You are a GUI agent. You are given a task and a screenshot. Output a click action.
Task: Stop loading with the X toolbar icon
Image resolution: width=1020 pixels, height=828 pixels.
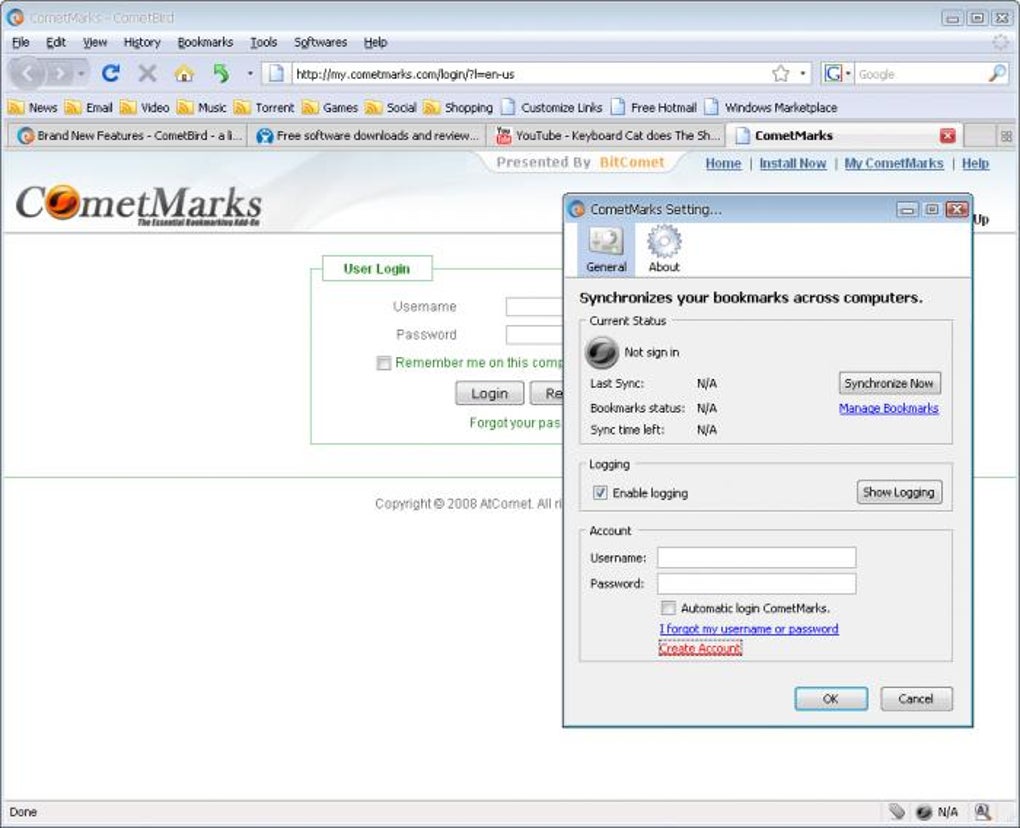point(147,73)
